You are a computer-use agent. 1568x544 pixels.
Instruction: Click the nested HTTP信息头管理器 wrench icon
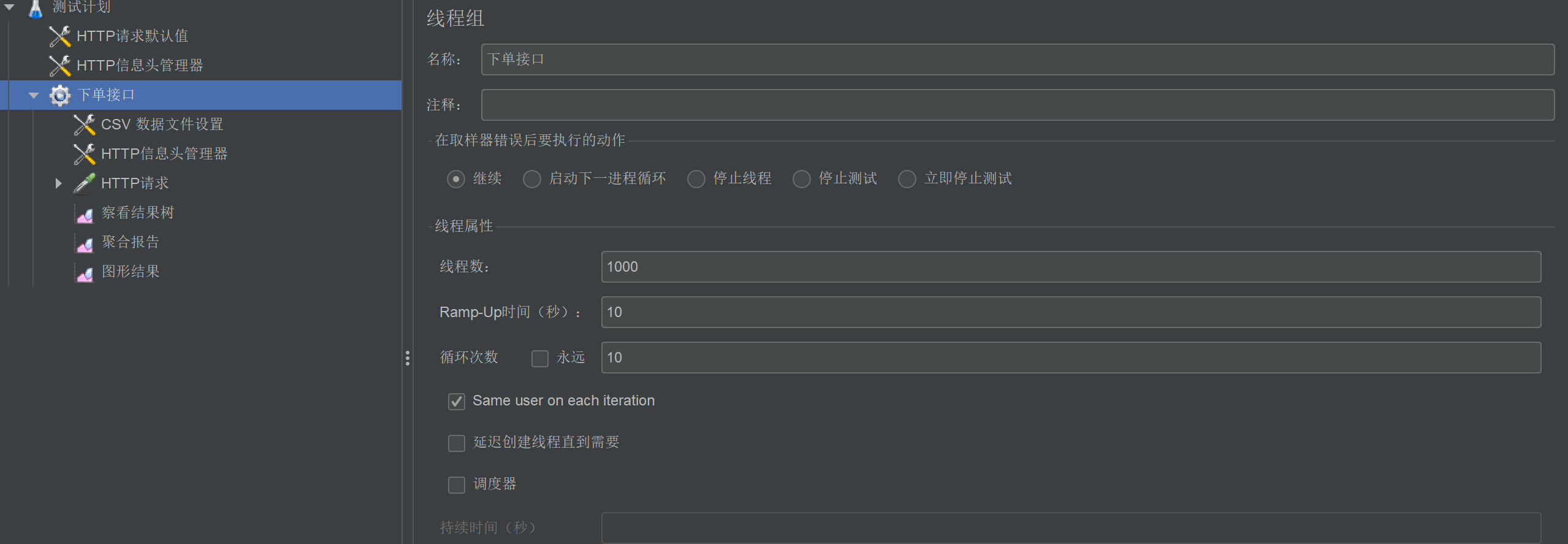(x=85, y=154)
